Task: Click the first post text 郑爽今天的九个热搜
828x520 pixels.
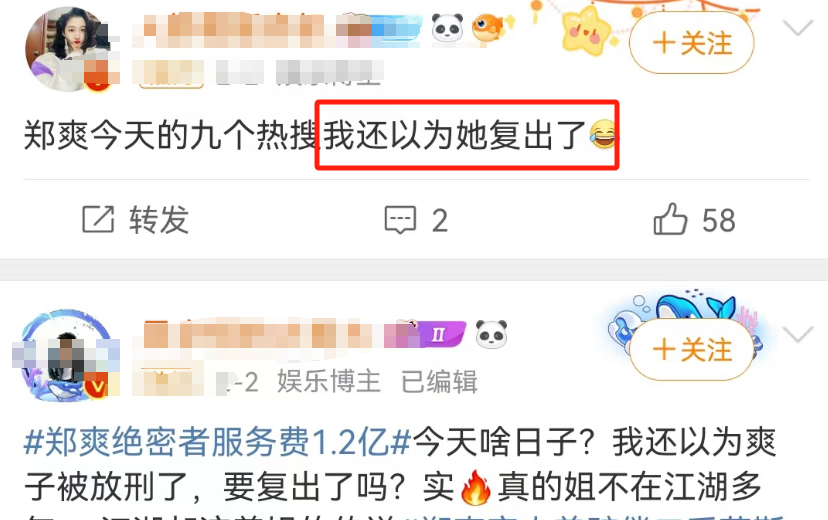Action: pyautogui.click(x=170, y=135)
